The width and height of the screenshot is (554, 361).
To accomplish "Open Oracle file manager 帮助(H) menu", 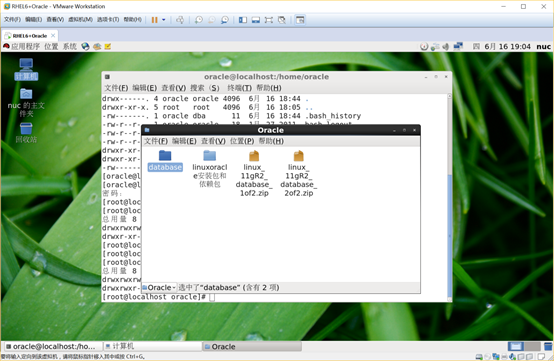I will [x=271, y=141].
